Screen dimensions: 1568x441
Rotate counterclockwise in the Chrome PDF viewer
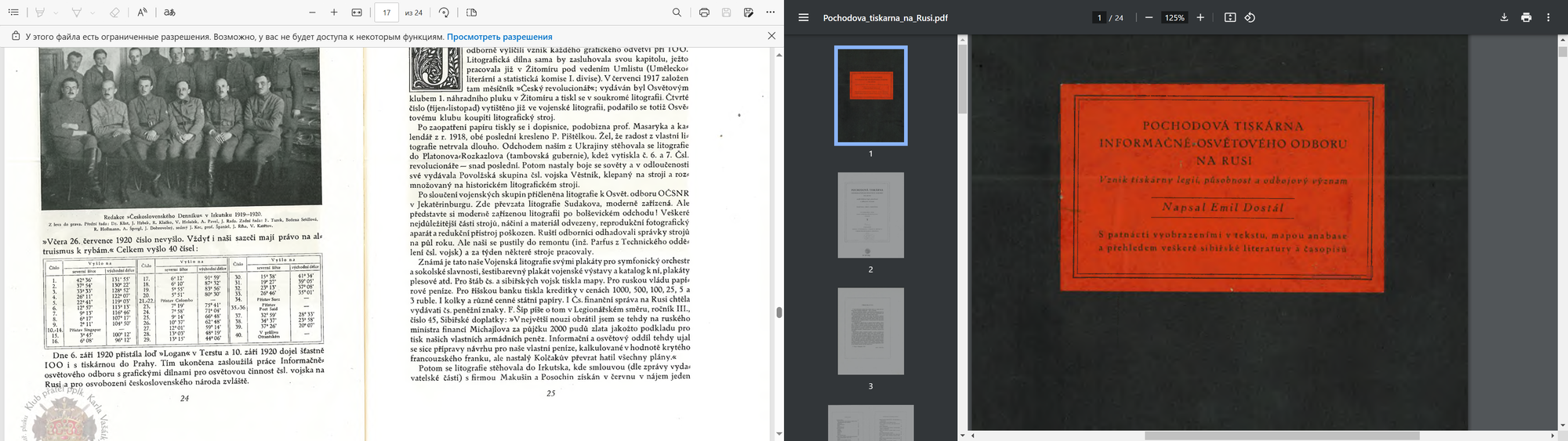[x=1250, y=17]
